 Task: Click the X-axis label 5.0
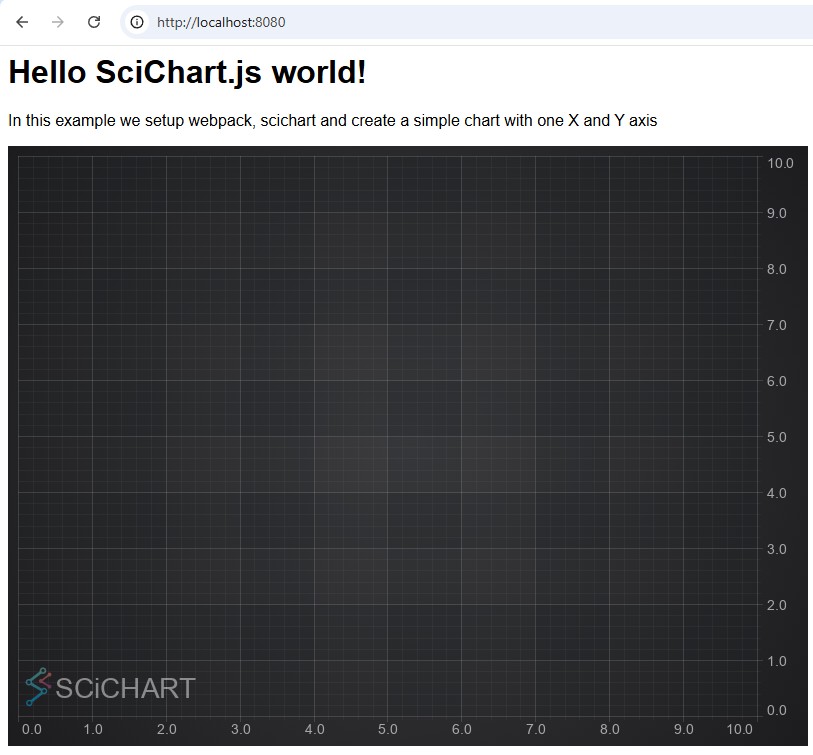pyautogui.click(x=388, y=730)
